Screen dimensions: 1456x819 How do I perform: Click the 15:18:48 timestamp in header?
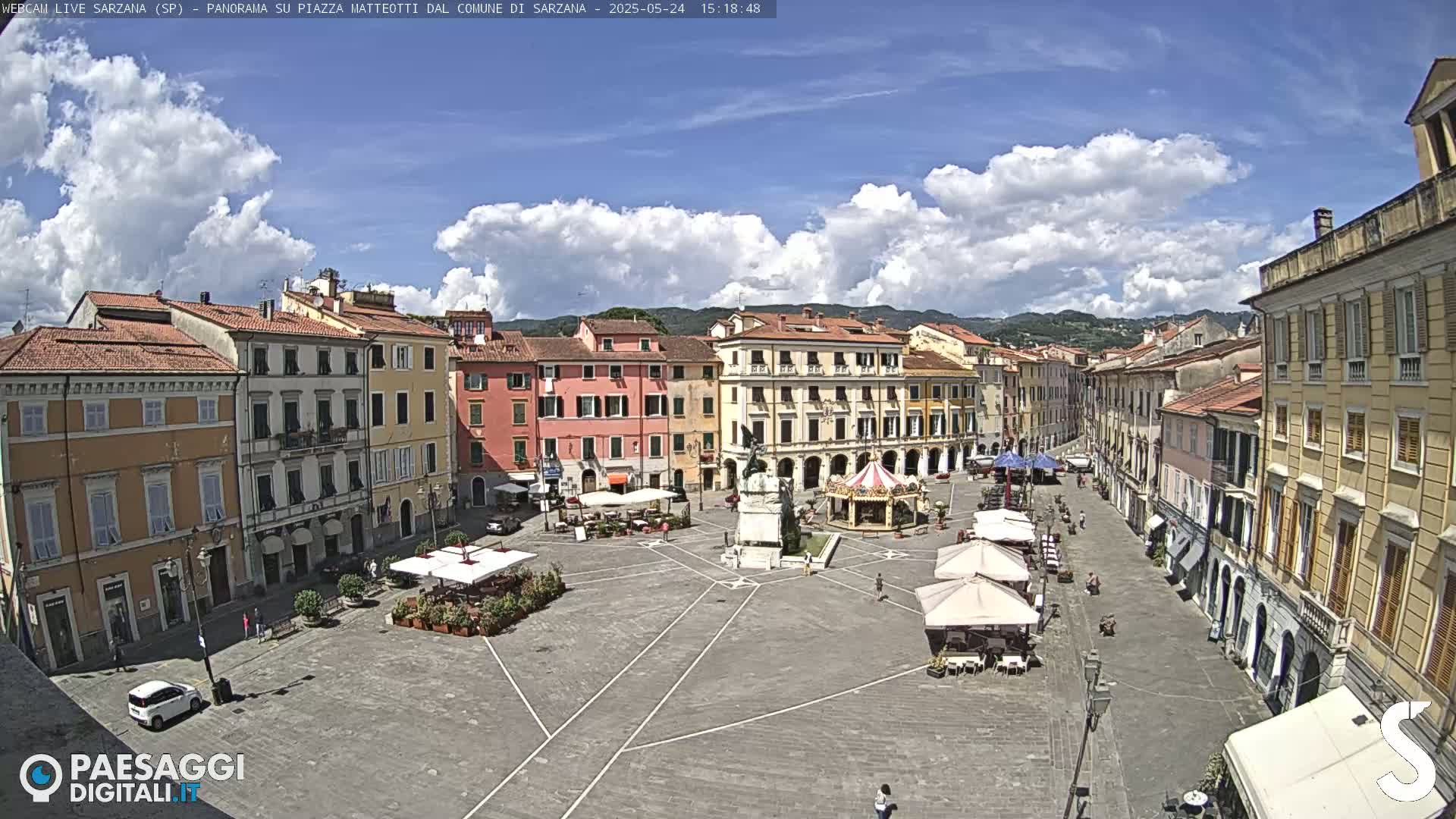point(730,8)
